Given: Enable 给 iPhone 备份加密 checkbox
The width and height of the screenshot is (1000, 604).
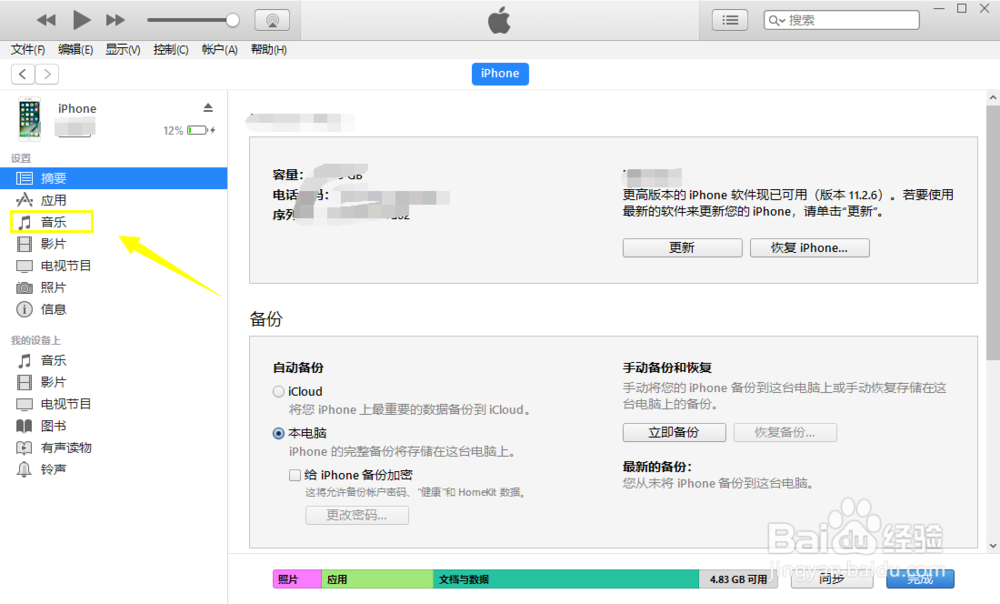Looking at the screenshot, I should [x=295, y=475].
